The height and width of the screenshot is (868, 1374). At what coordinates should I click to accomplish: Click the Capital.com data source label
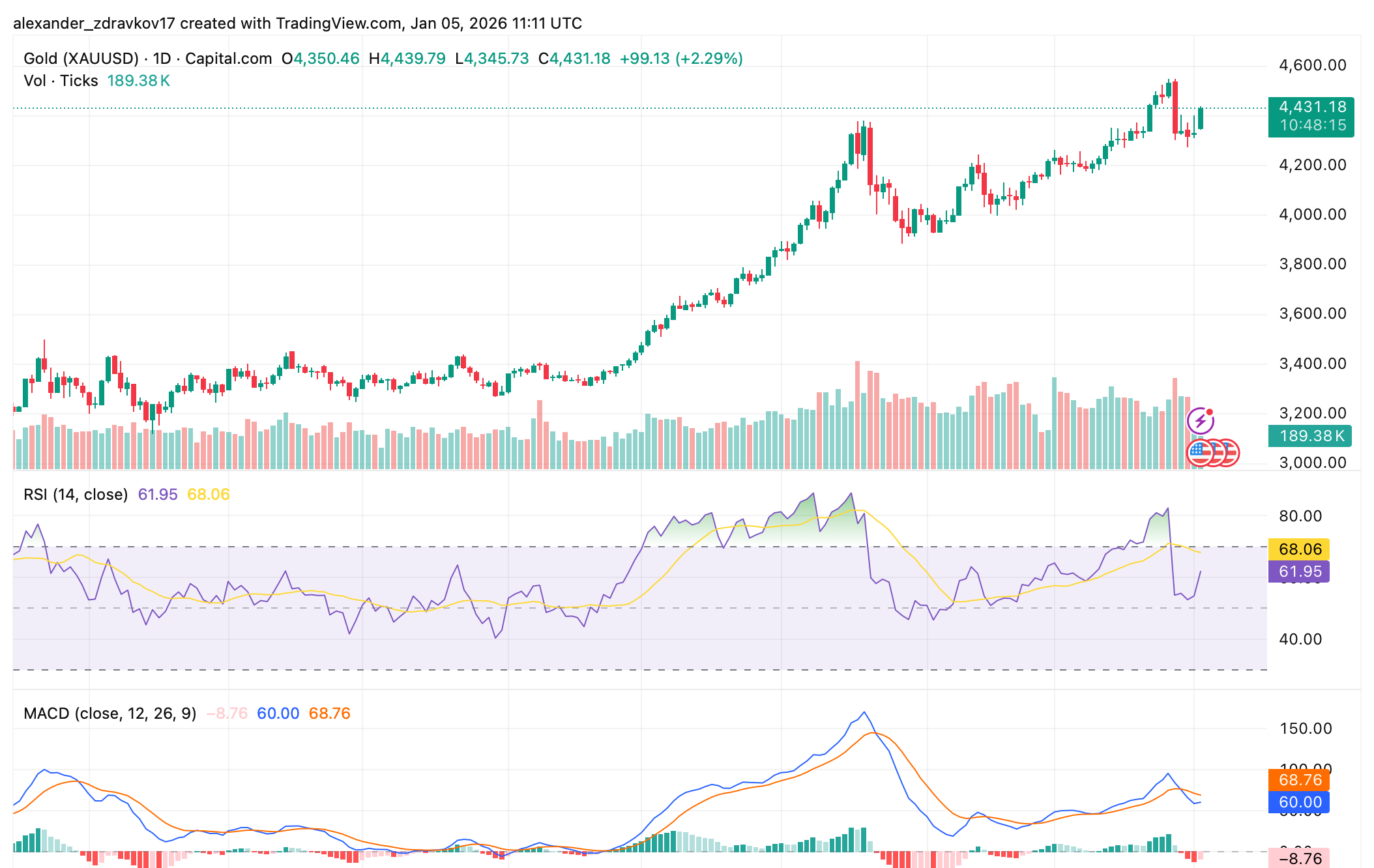(228, 59)
